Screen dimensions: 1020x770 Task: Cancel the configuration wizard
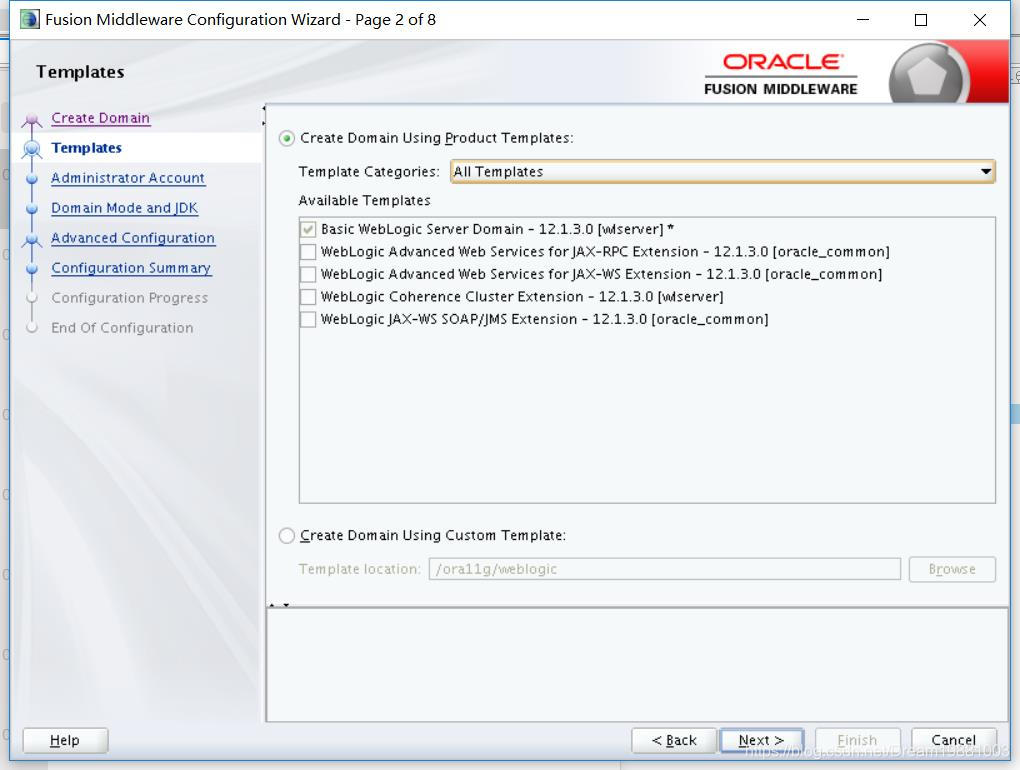(x=954, y=740)
